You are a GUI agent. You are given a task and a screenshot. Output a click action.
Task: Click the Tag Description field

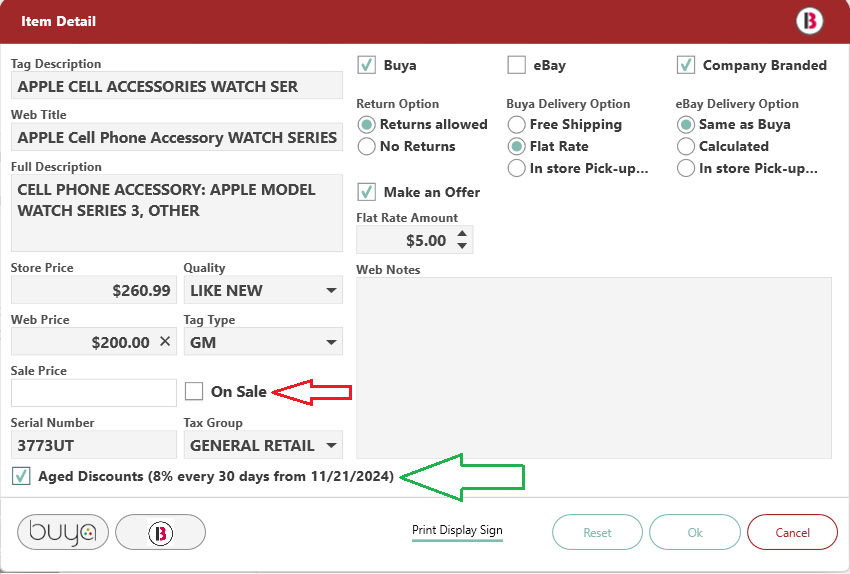pyautogui.click(x=177, y=86)
